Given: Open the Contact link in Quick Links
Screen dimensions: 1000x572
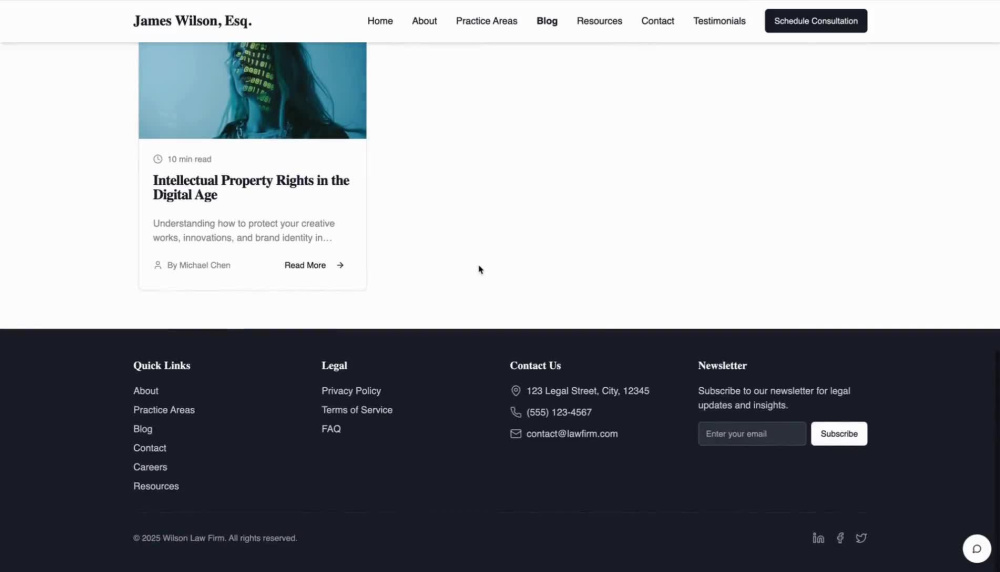Looking at the screenshot, I should pyautogui.click(x=150, y=448).
